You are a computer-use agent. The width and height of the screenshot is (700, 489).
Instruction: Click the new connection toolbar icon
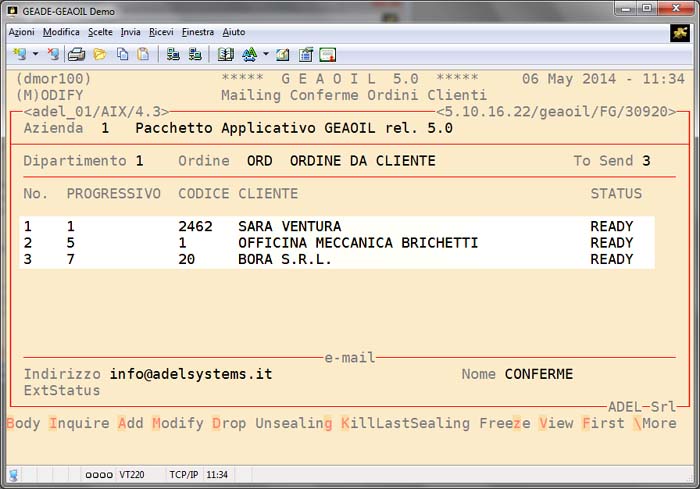click(19, 54)
